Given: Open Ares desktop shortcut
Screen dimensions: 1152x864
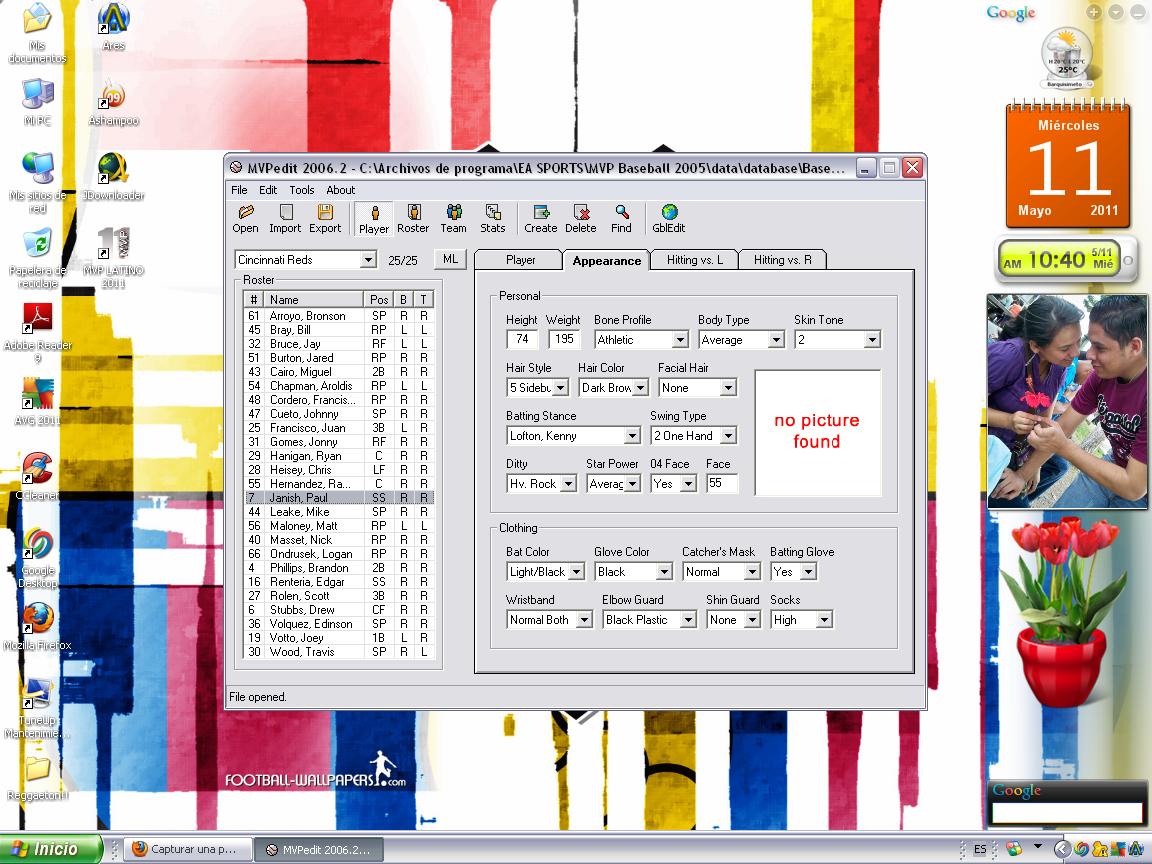Looking at the screenshot, I should coord(114,27).
